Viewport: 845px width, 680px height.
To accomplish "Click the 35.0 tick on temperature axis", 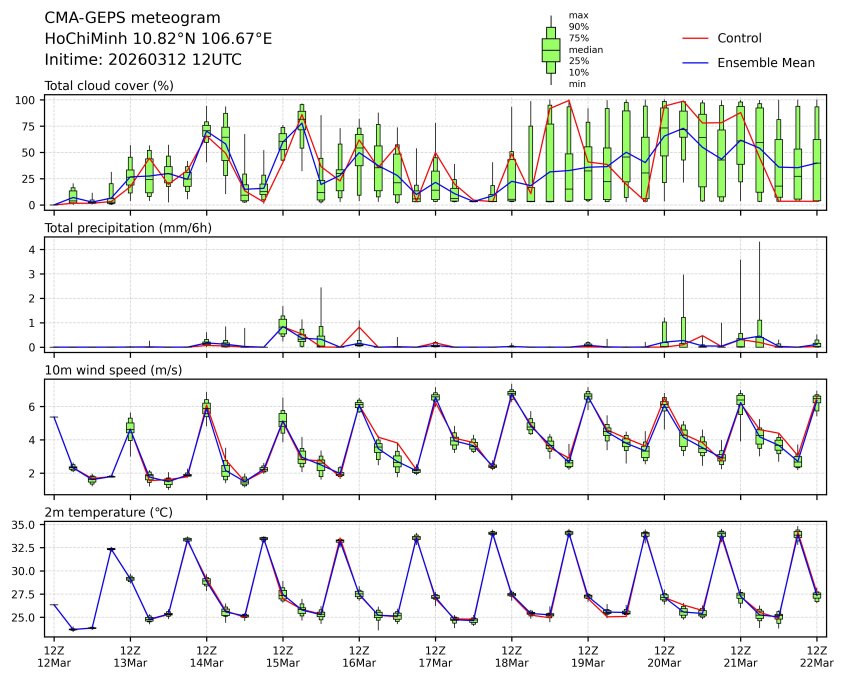I will coord(25,525).
